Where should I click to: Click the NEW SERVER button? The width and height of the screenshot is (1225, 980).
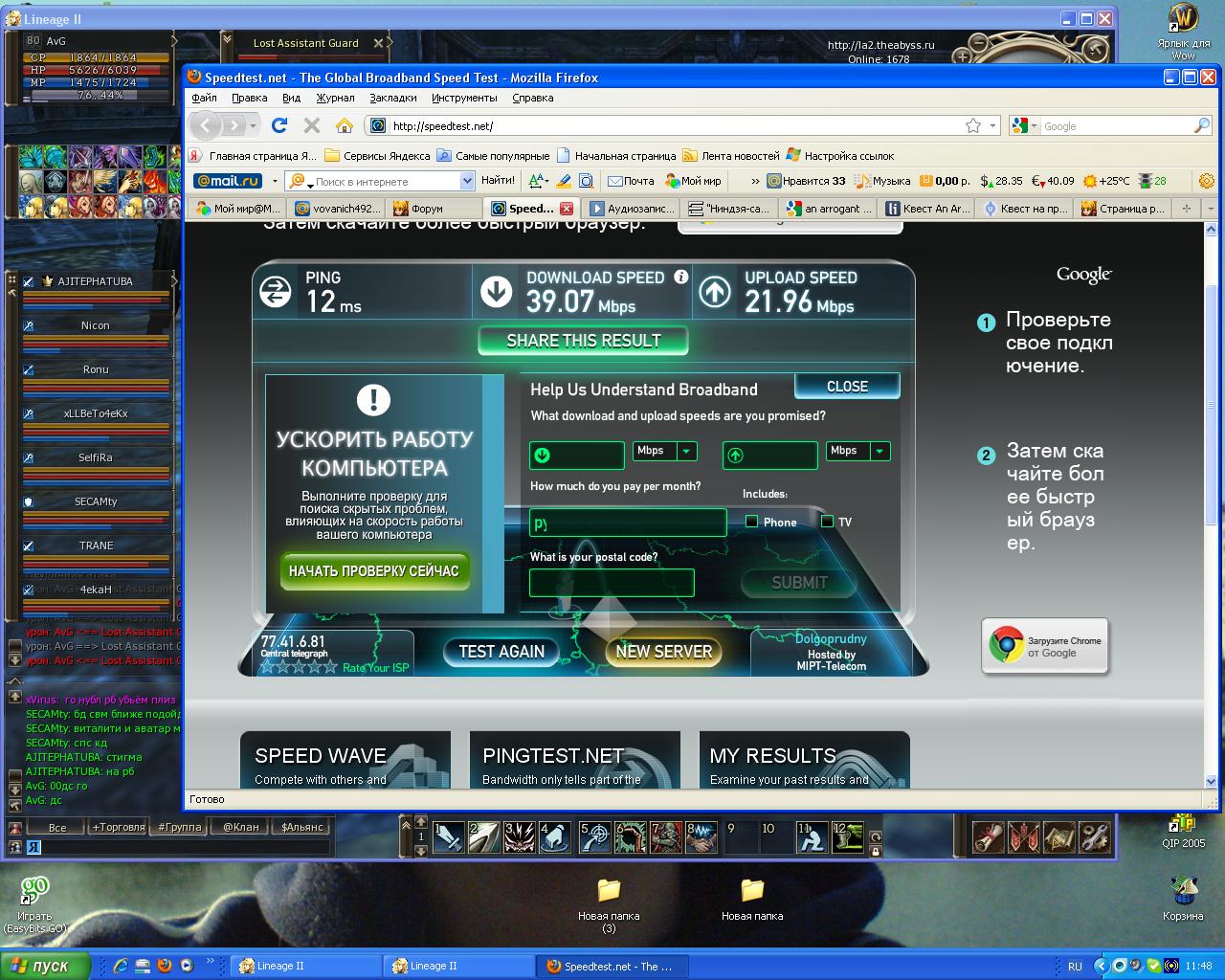(663, 652)
